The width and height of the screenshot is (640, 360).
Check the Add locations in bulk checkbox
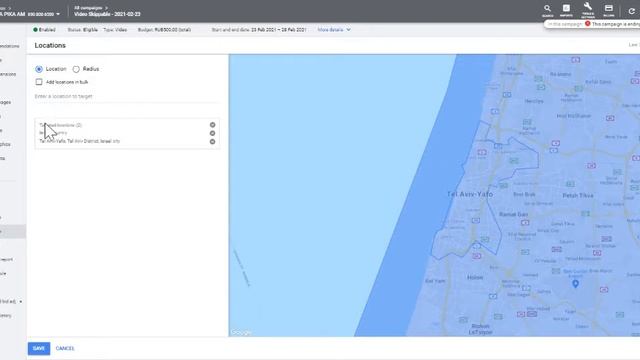click(39, 82)
